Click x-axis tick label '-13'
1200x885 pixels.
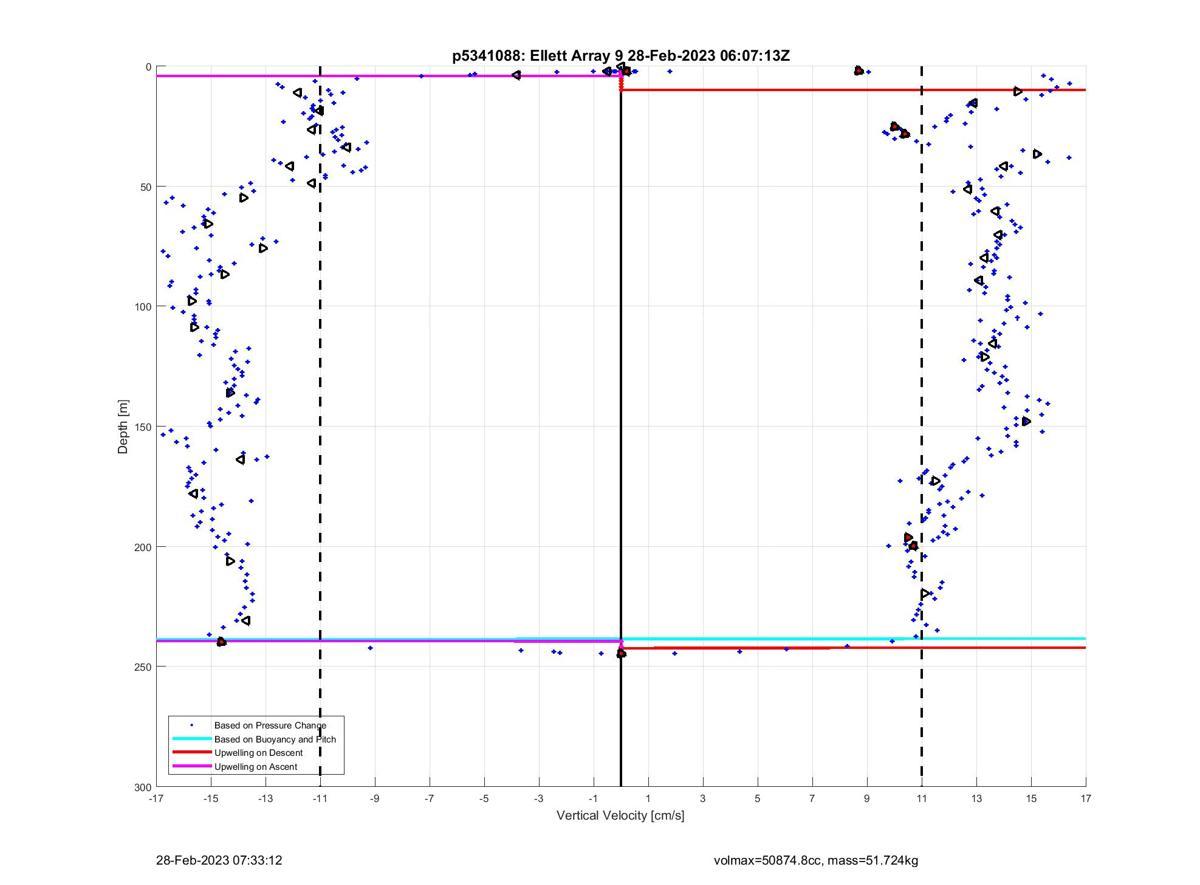(265, 798)
